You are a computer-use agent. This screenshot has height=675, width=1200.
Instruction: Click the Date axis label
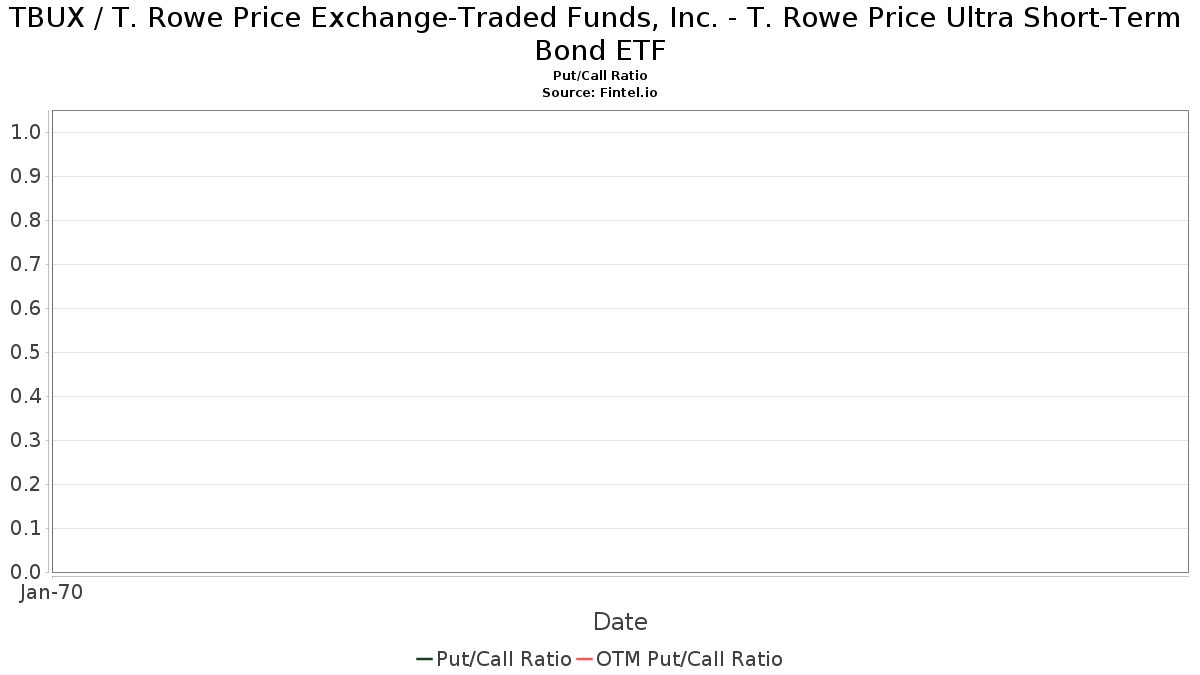pyautogui.click(x=620, y=621)
